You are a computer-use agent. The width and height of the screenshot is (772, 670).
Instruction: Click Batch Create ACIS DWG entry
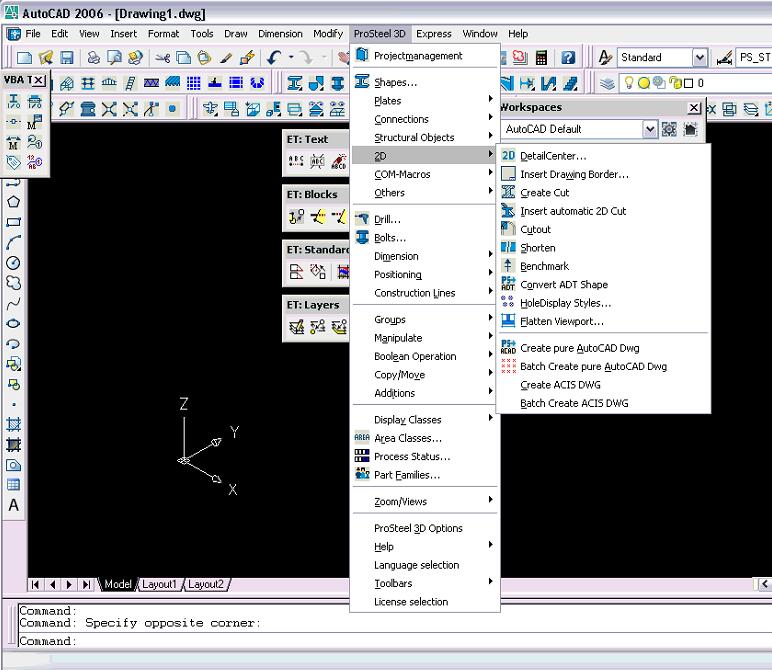pos(604,403)
